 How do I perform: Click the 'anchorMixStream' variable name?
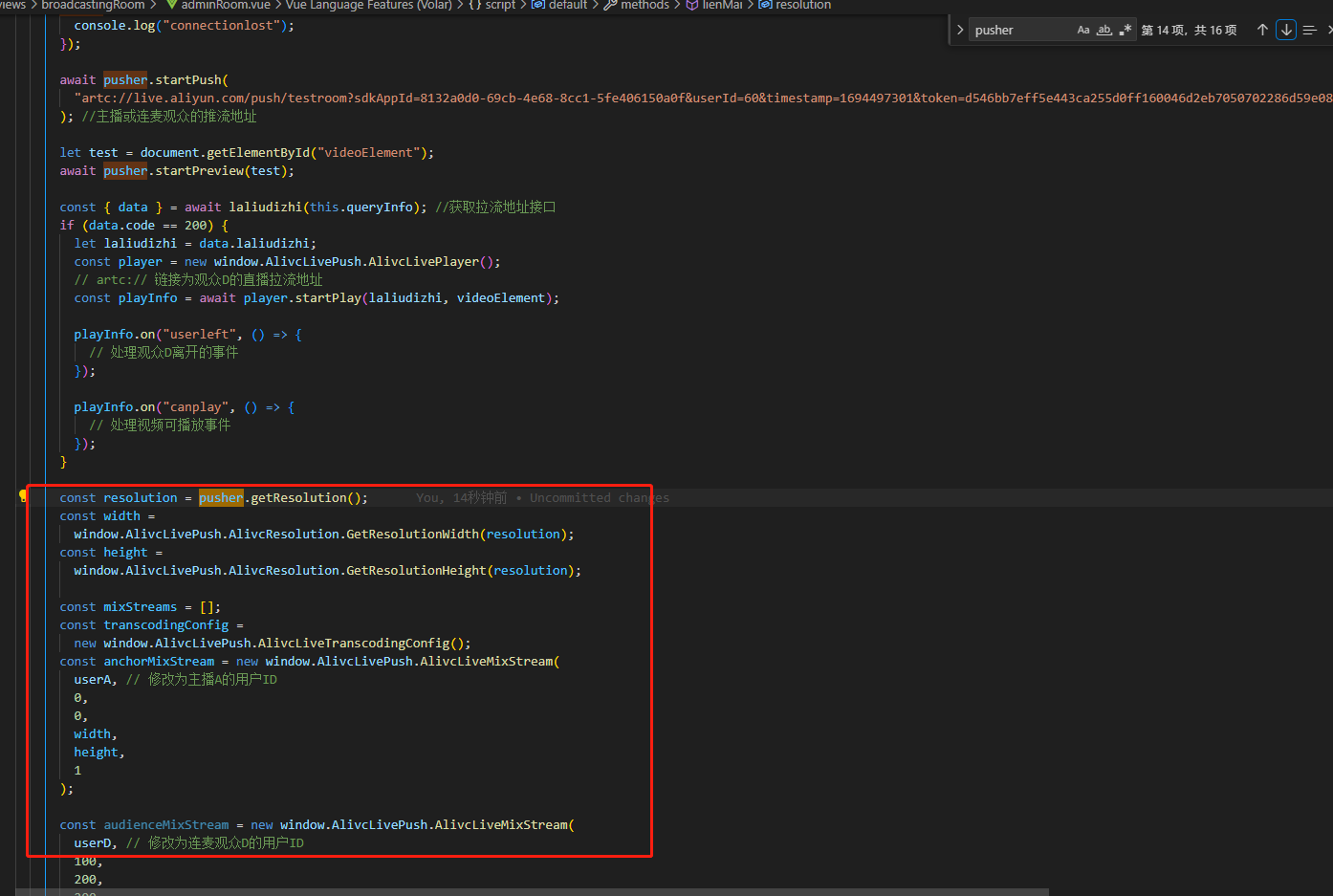coord(159,662)
